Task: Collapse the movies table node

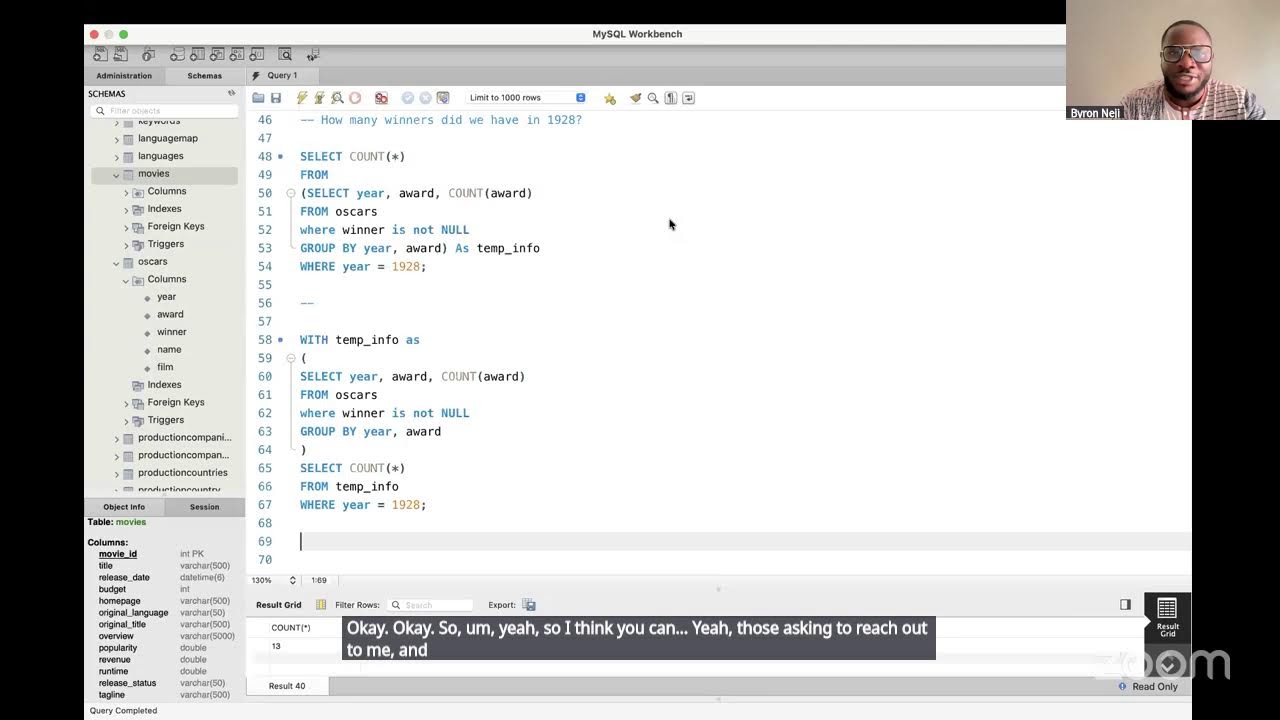Action: 116,175
